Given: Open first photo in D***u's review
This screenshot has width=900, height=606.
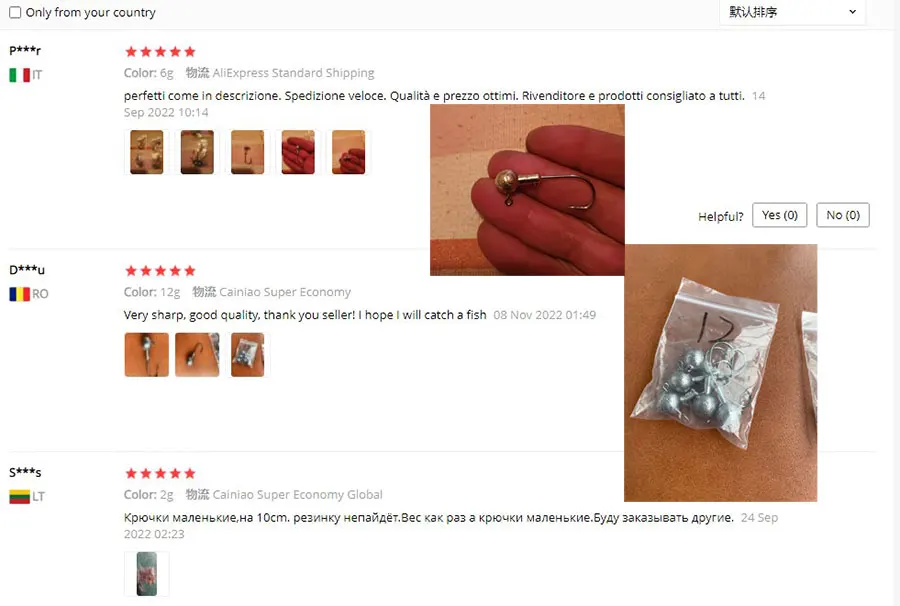Looking at the screenshot, I should click(147, 355).
